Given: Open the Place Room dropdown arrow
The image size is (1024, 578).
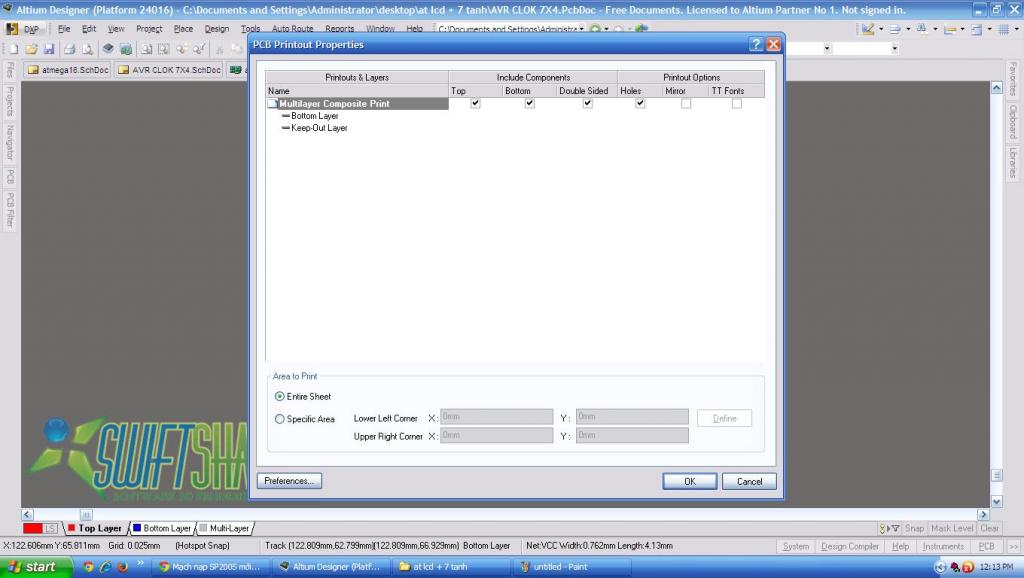Looking at the screenshot, I should click(989, 29).
